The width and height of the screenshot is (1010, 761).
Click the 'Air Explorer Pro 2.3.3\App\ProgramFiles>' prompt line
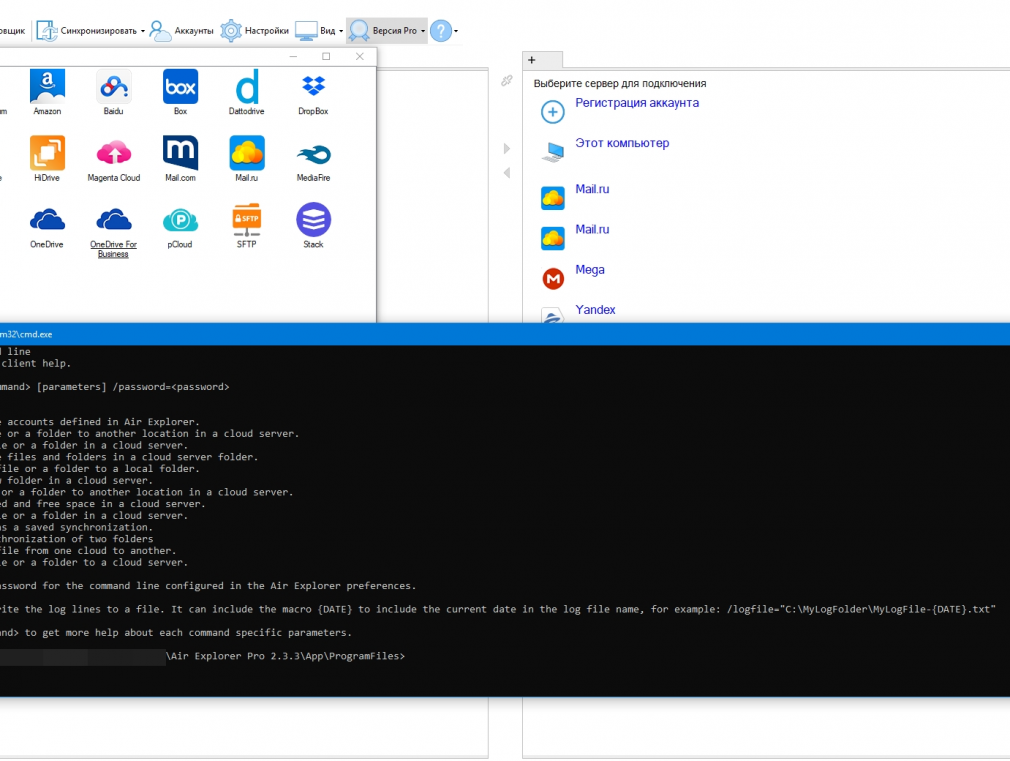pyautogui.click(x=286, y=656)
